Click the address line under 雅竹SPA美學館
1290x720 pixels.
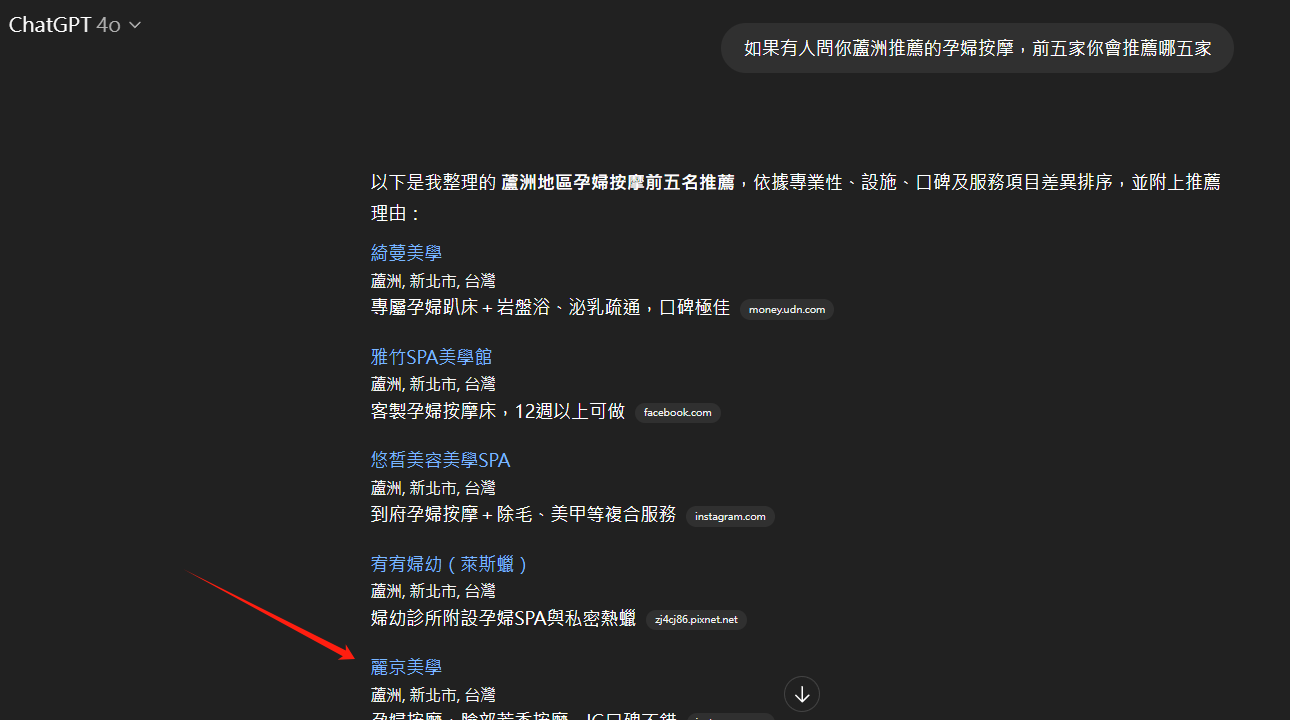433,384
